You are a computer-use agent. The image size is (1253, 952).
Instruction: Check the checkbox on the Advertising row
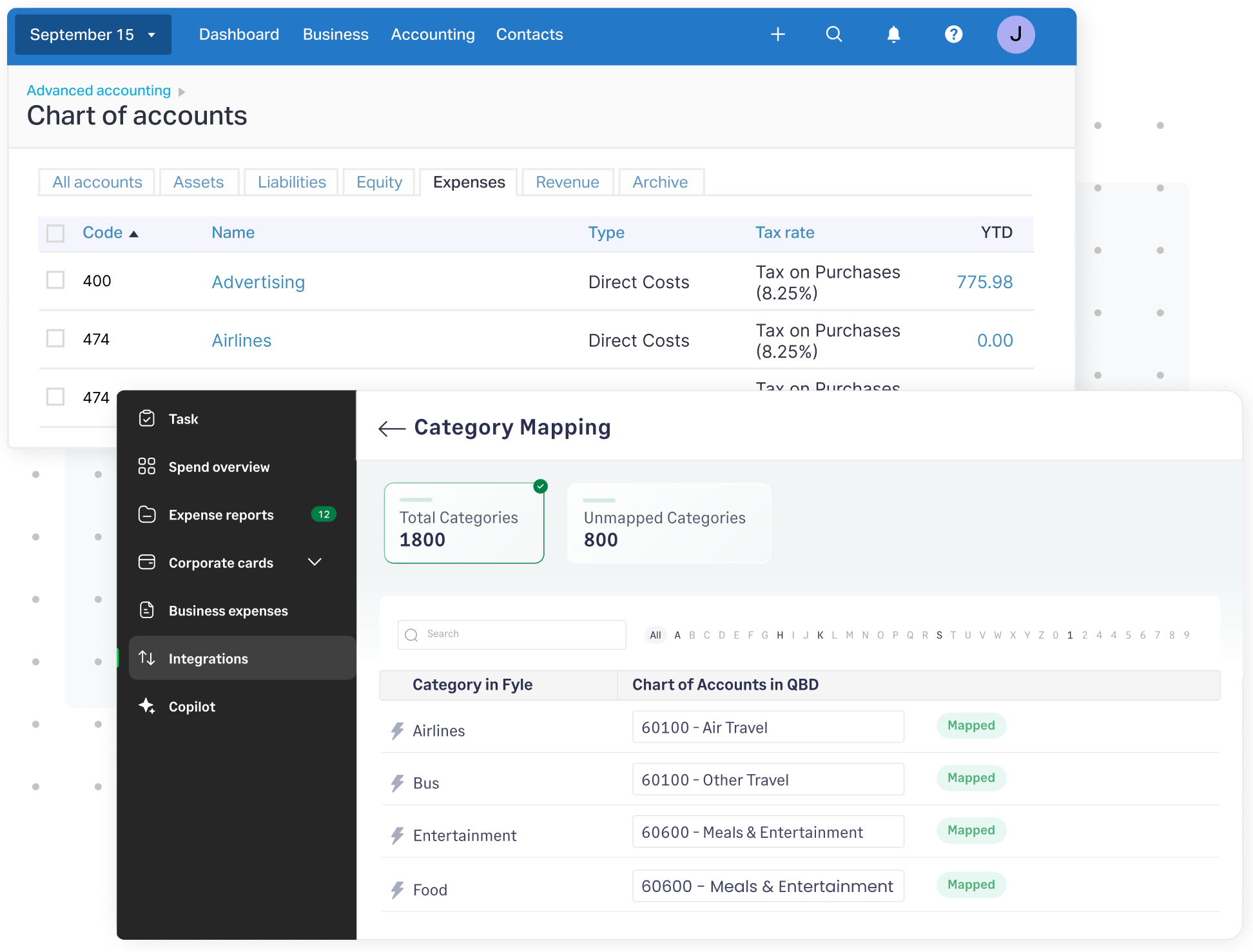click(x=55, y=280)
